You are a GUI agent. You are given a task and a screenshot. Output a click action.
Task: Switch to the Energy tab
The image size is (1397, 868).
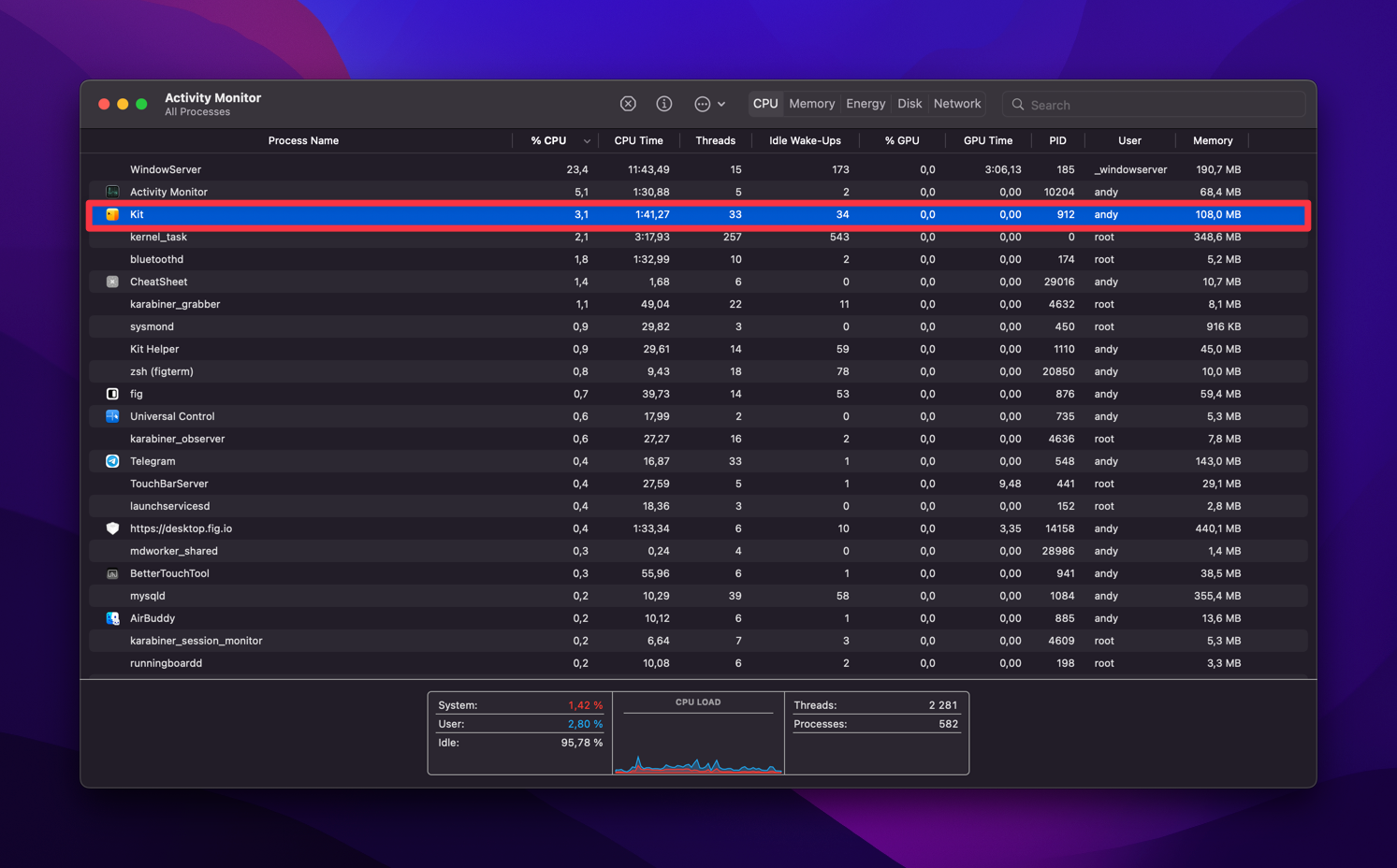(x=866, y=104)
